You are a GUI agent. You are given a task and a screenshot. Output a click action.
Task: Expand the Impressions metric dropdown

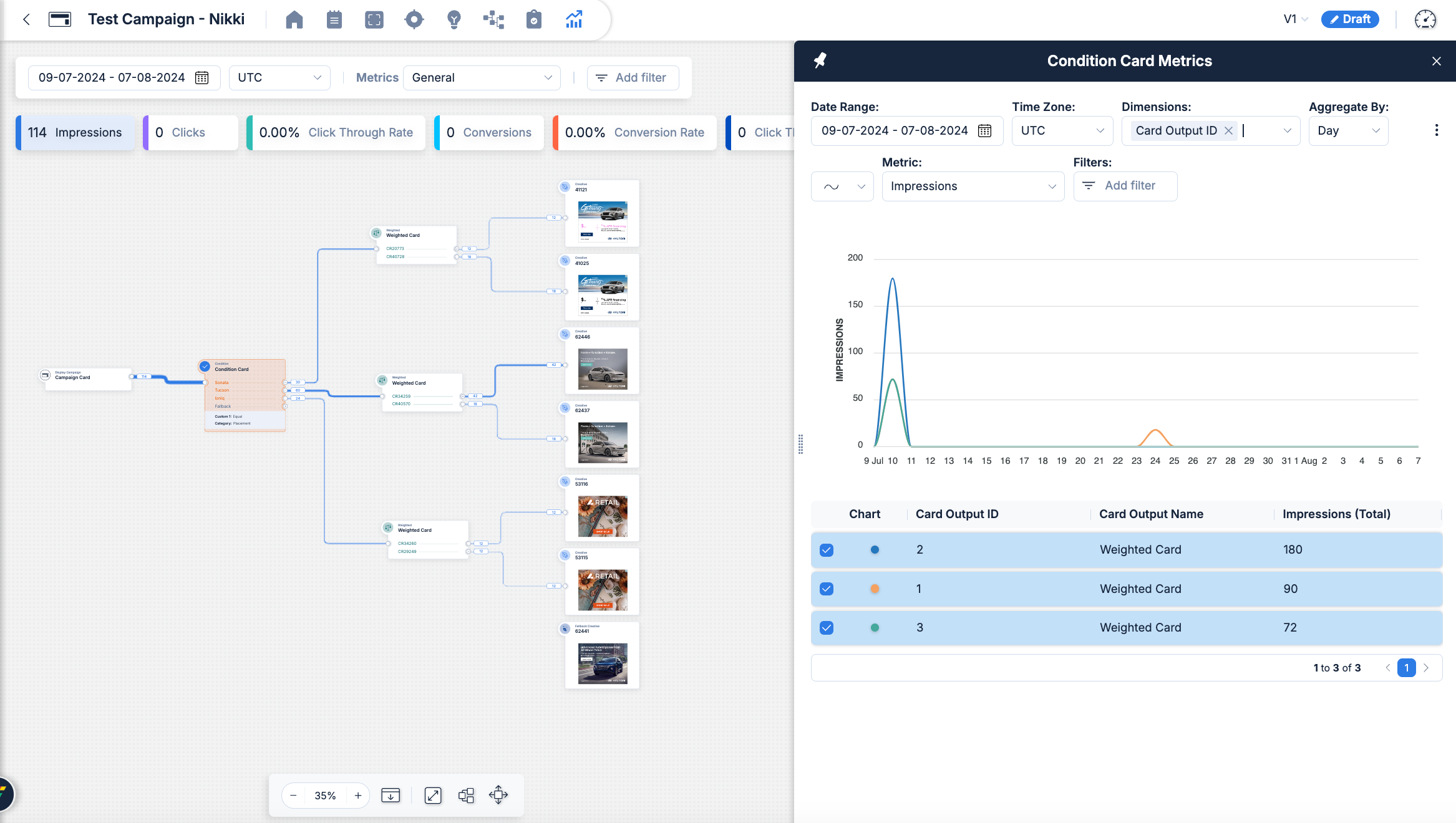coord(973,186)
